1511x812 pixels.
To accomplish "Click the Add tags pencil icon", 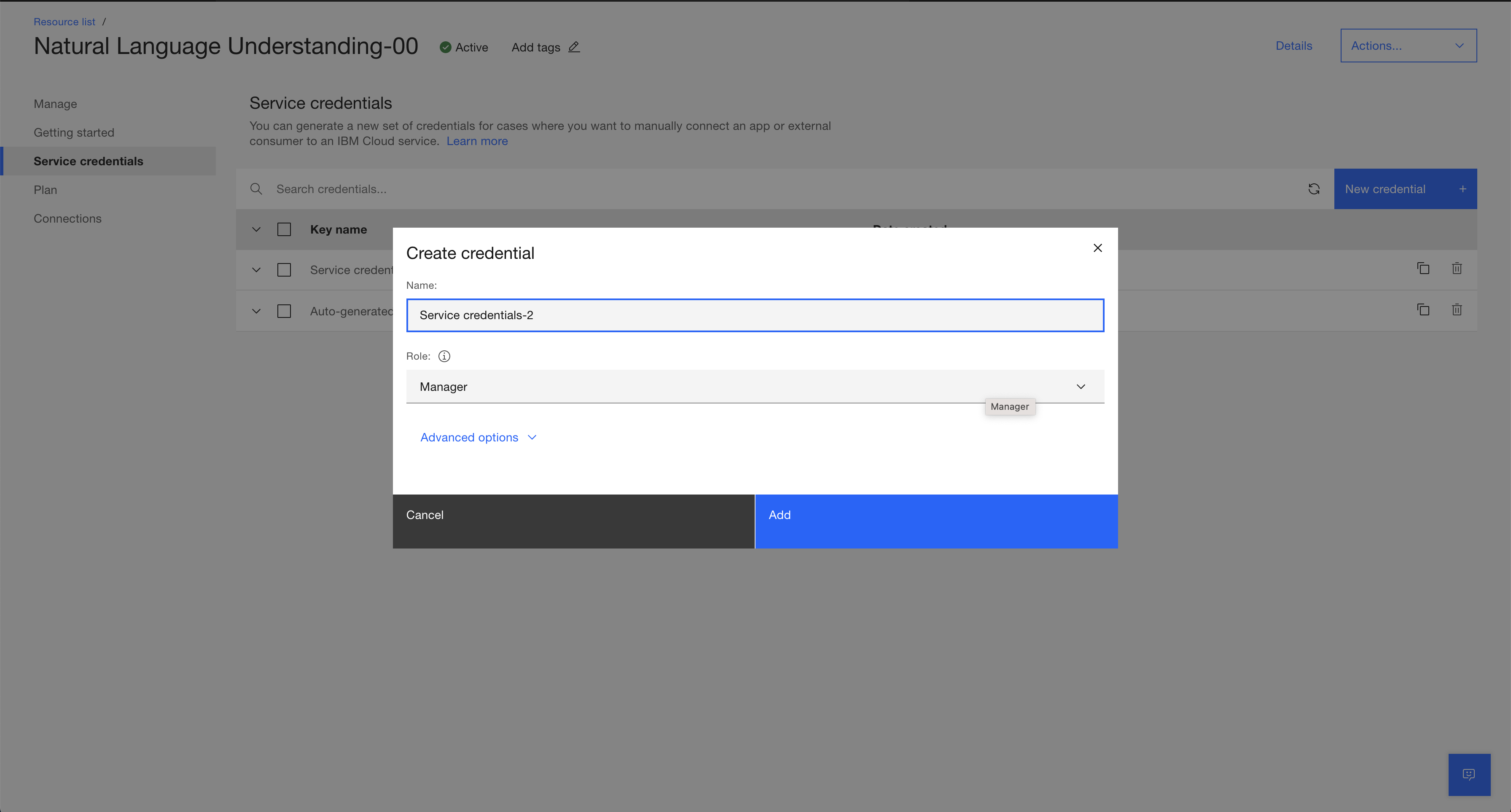I will [x=574, y=47].
